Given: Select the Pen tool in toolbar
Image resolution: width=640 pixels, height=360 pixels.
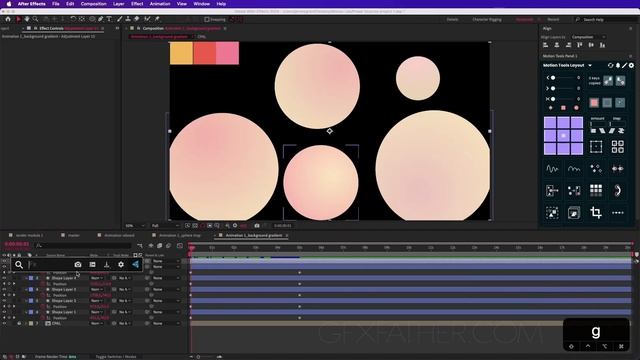Looking at the screenshot, I should 101,19.
